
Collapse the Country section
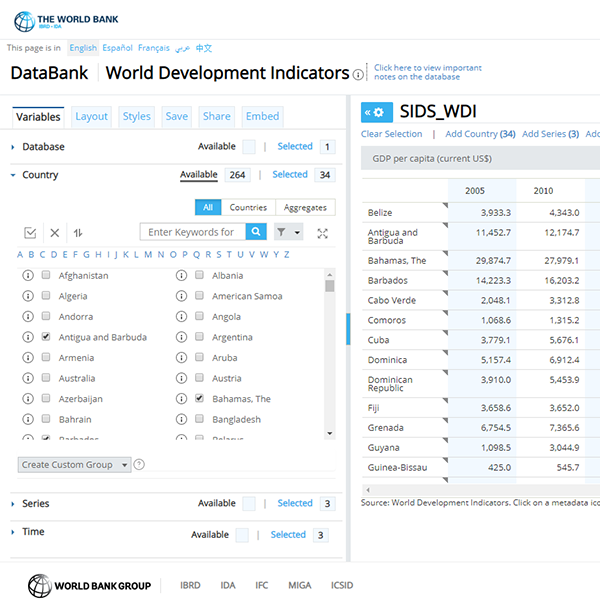13,175
